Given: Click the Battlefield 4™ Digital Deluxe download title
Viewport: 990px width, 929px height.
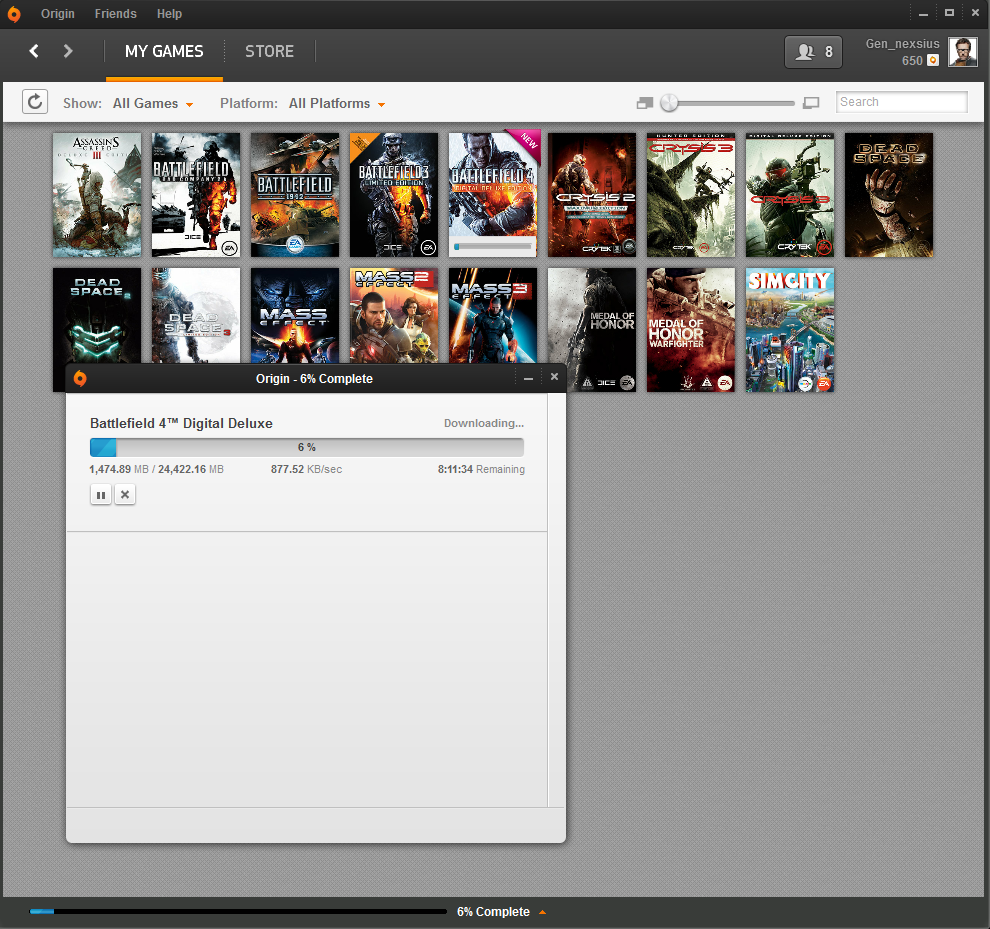Looking at the screenshot, I should (181, 423).
